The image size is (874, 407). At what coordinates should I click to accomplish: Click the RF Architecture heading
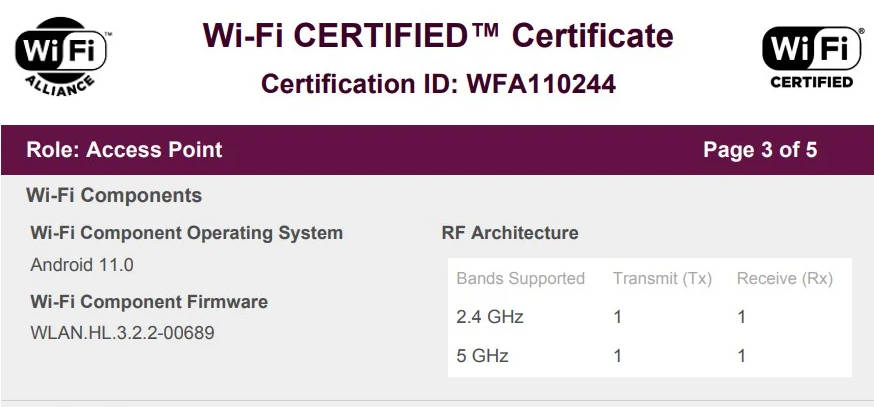tap(510, 233)
